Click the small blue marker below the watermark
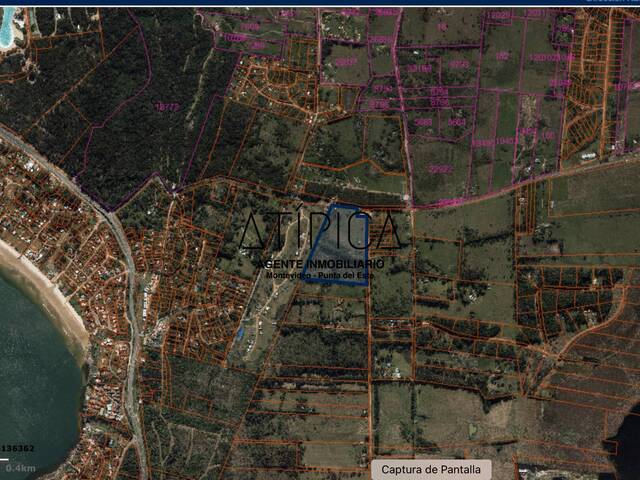 240,333
